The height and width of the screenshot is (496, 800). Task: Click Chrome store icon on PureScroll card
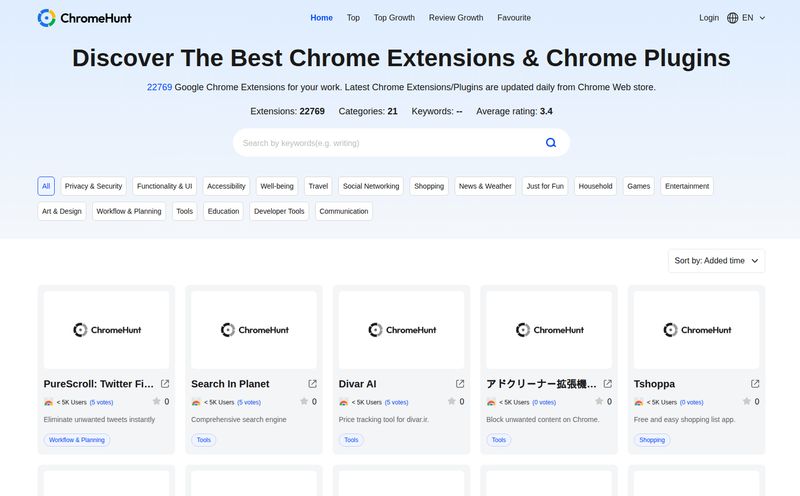(x=48, y=402)
